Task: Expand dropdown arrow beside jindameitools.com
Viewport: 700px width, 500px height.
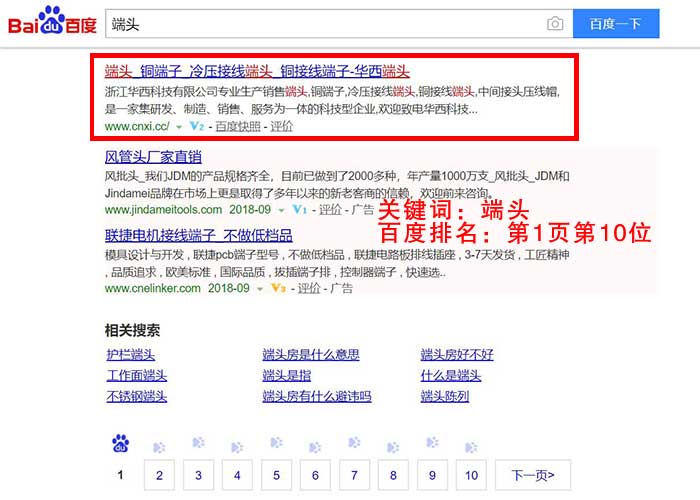Action: tap(281, 210)
